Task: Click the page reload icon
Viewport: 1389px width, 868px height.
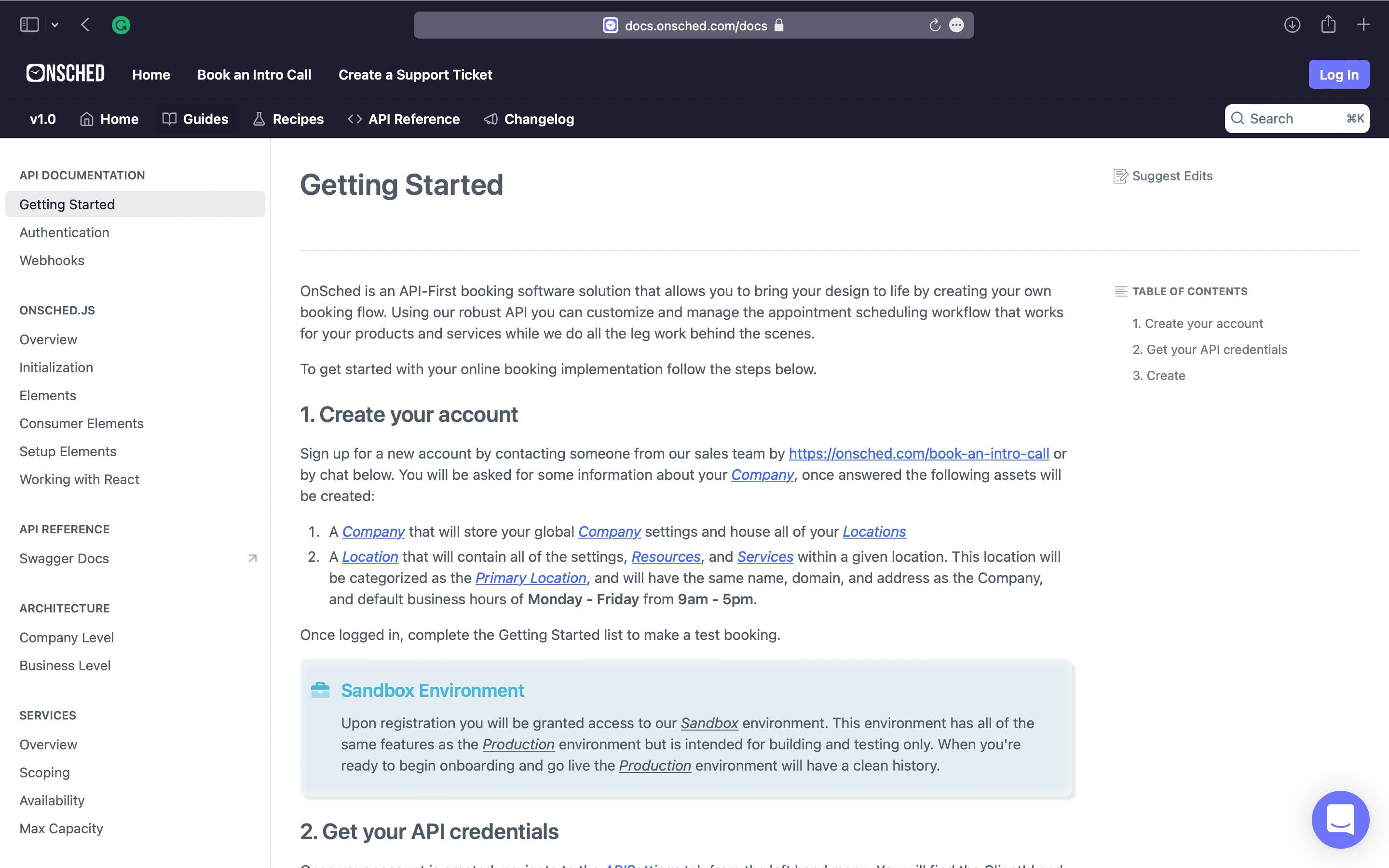Action: (934, 25)
